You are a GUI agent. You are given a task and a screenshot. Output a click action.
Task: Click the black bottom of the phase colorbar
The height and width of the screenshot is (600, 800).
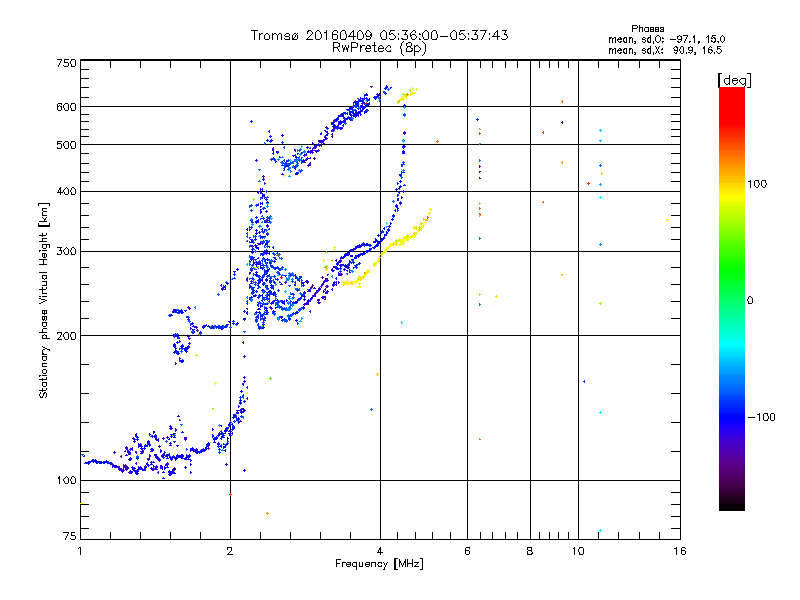pyautogui.click(x=732, y=503)
